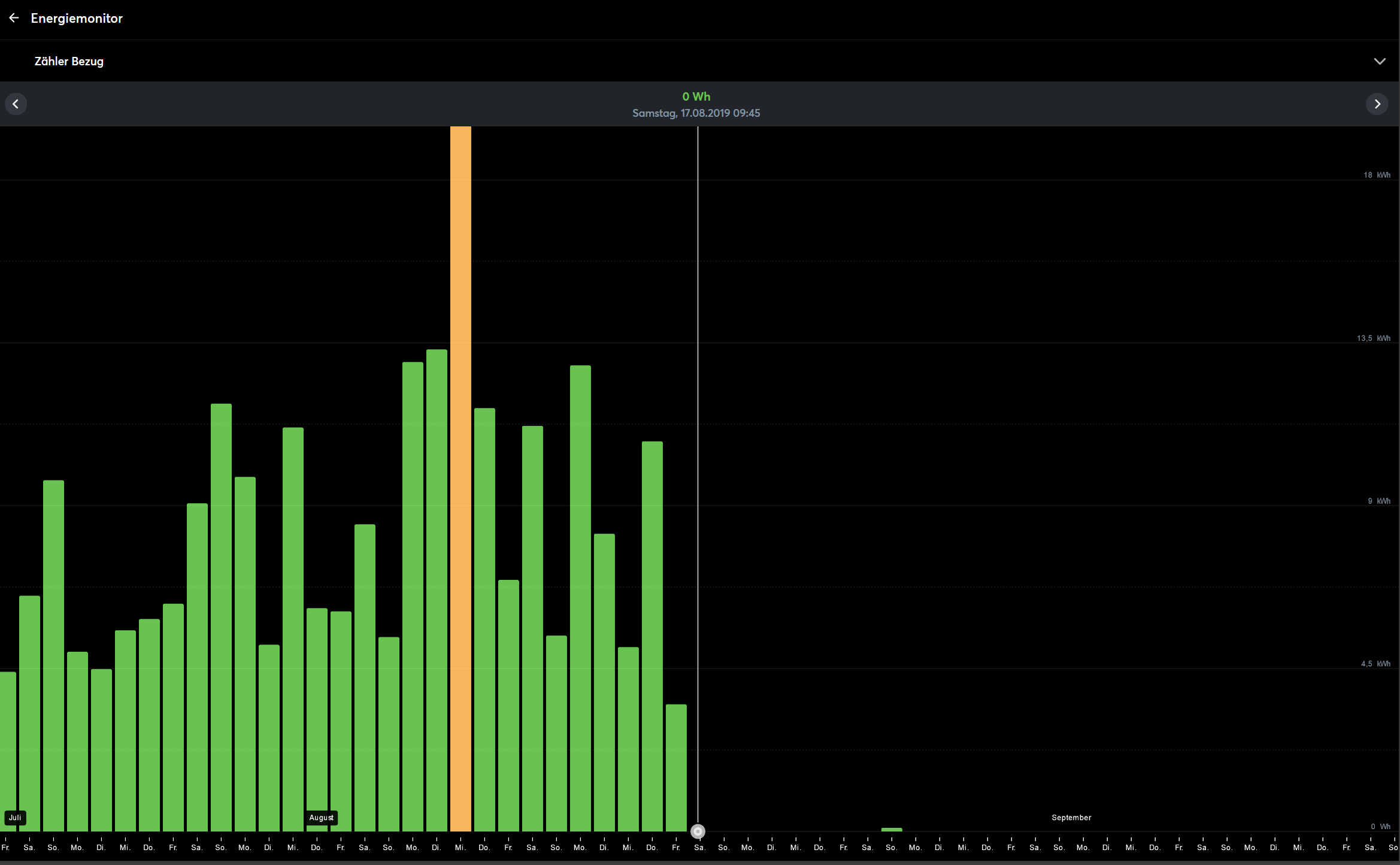The image size is (1400, 865).
Task: Click the 4,5 kWh axis label
Action: [1375, 664]
